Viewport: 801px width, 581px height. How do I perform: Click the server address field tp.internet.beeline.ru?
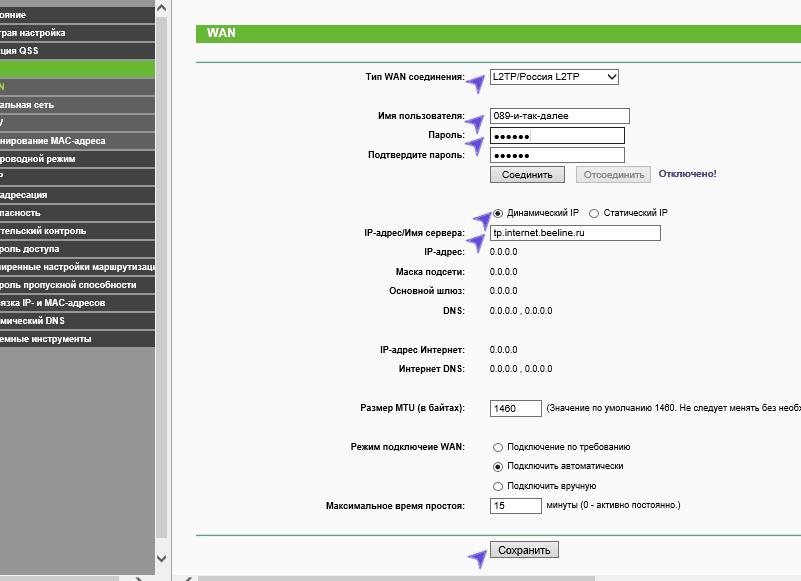575,233
